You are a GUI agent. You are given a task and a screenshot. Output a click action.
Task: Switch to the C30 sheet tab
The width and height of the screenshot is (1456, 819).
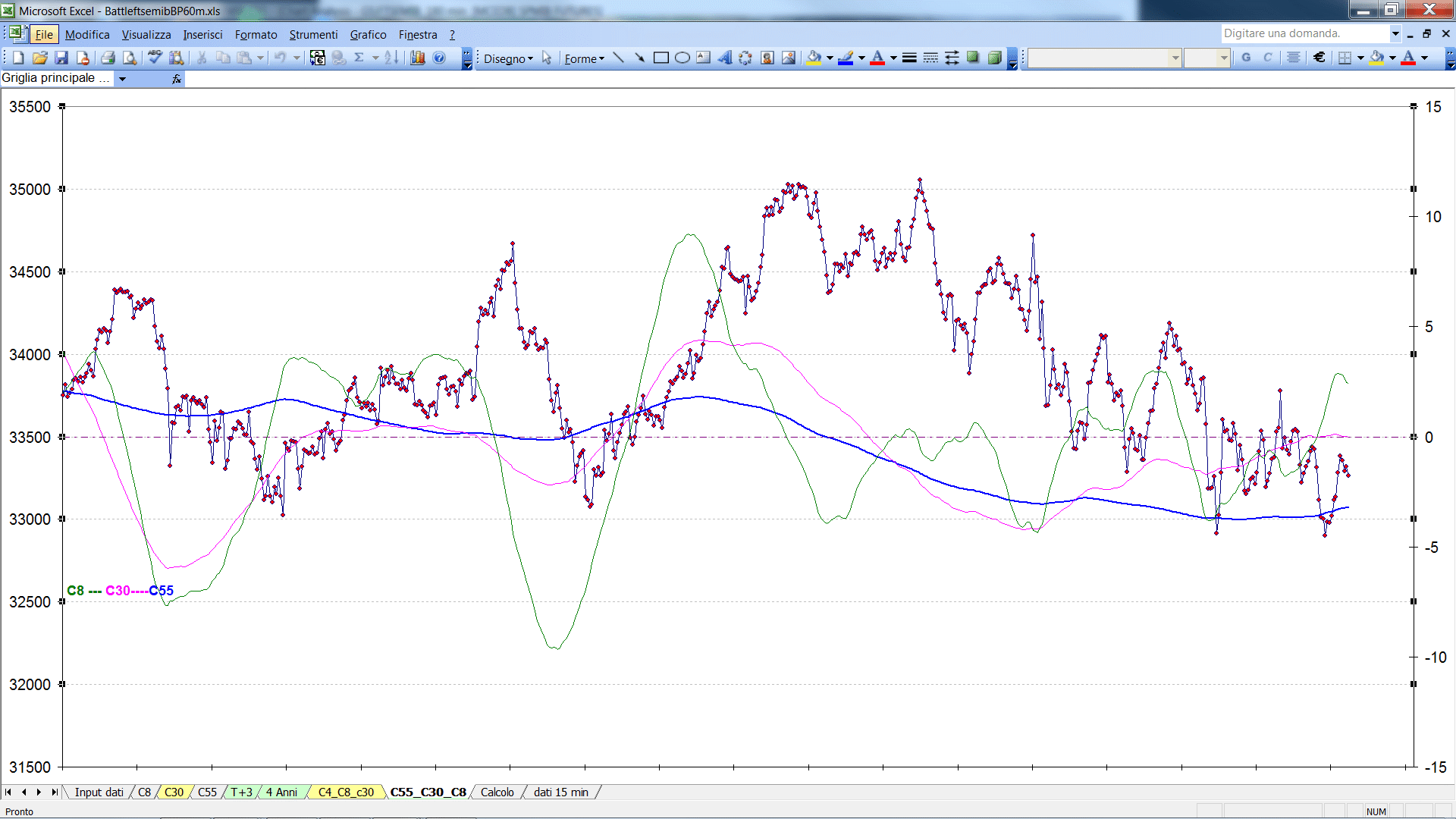tap(174, 792)
